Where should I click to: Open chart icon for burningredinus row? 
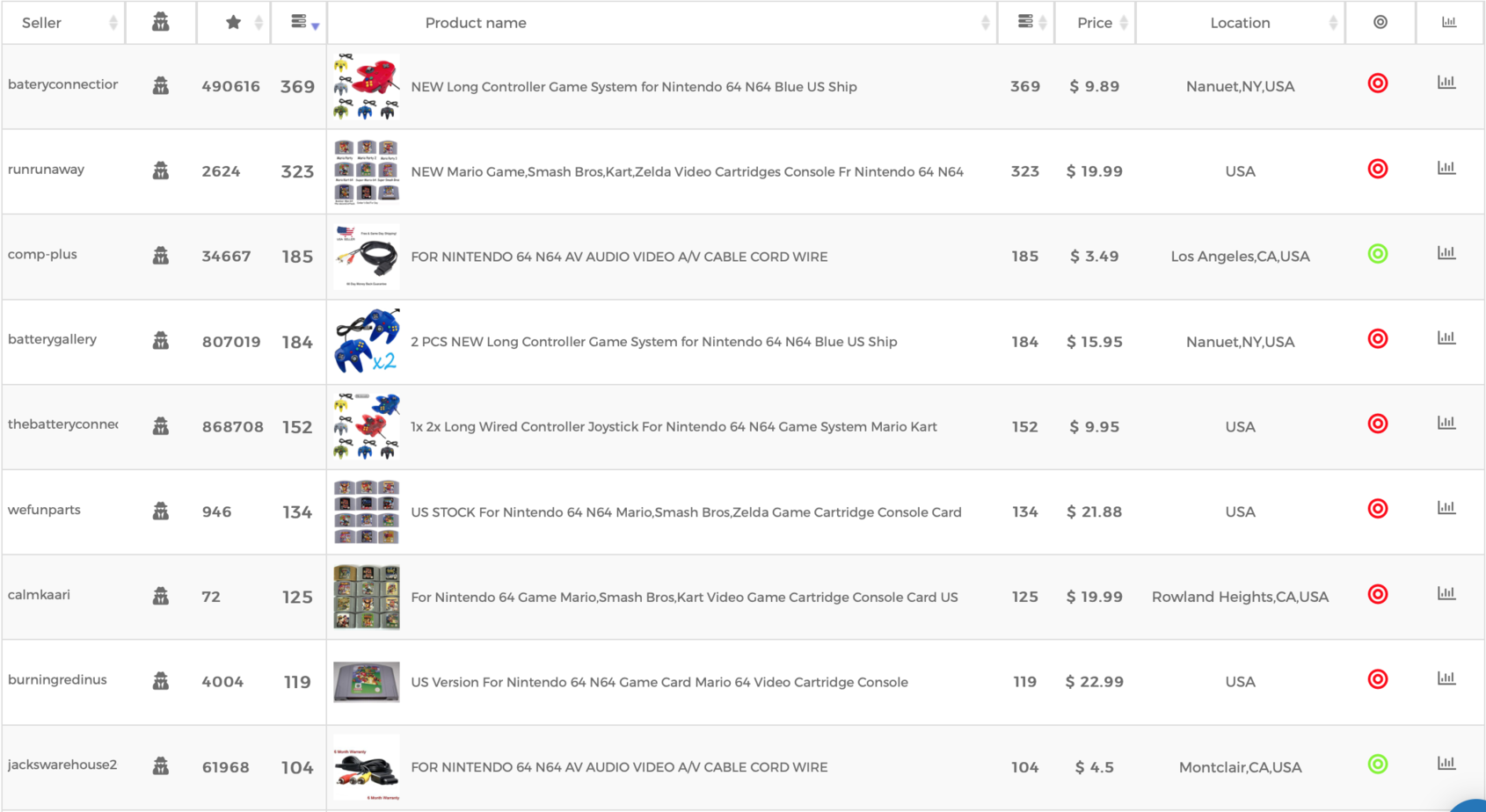tap(1446, 678)
